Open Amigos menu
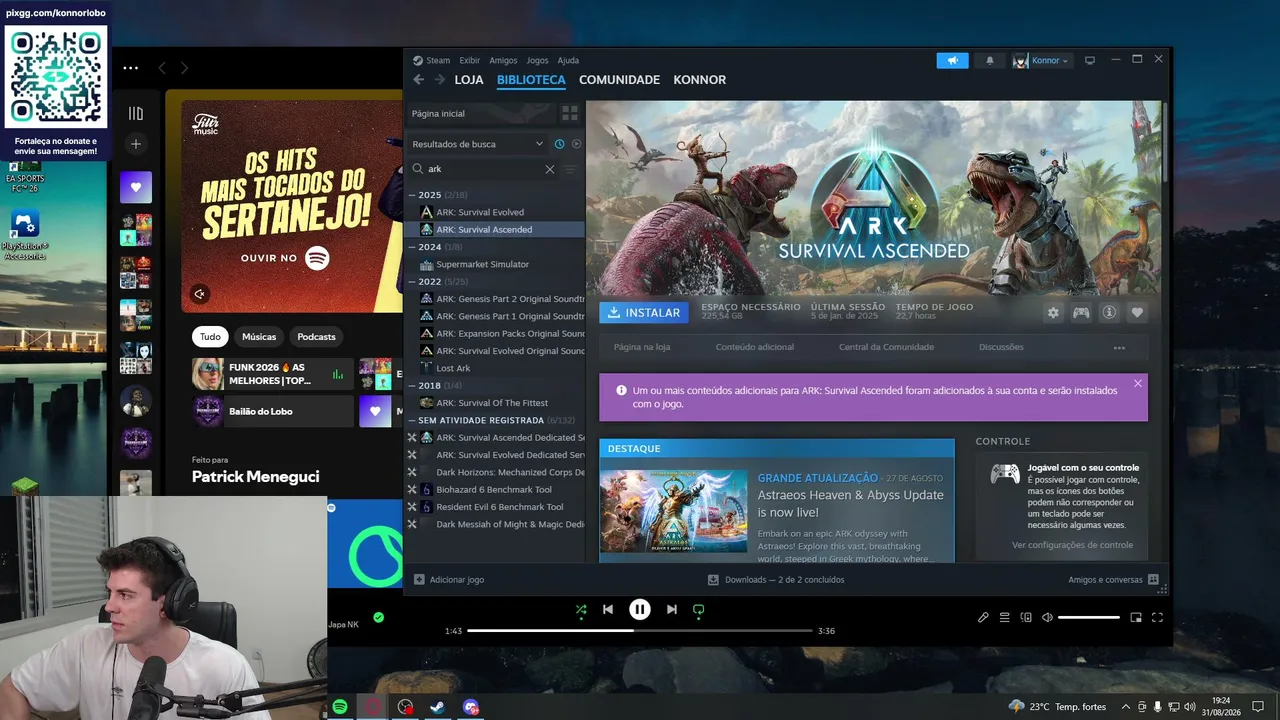The width and height of the screenshot is (1280, 720). (x=503, y=60)
